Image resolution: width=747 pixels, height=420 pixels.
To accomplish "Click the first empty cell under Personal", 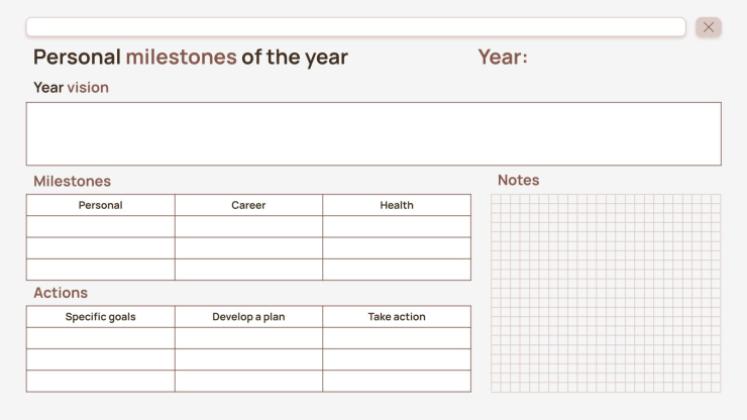I will click(x=100, y=227).
